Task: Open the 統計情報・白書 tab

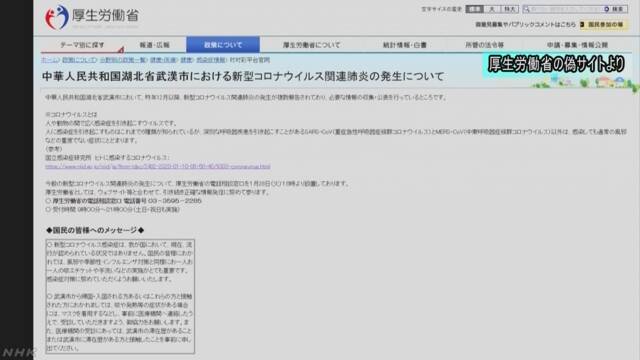Action: 404,45
